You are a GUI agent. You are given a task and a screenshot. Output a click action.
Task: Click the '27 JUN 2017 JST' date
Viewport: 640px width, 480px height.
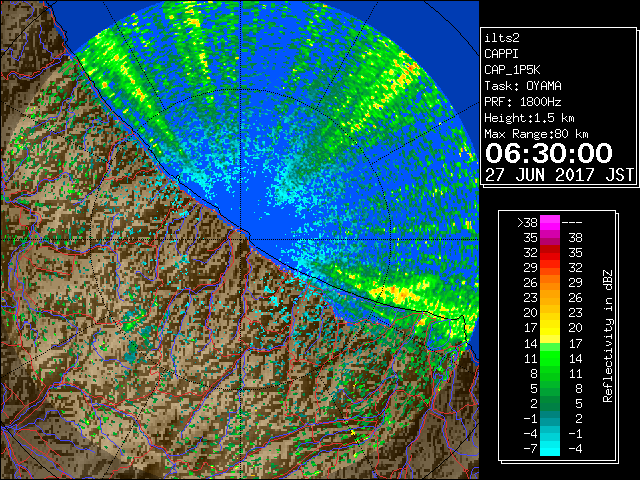559,175
